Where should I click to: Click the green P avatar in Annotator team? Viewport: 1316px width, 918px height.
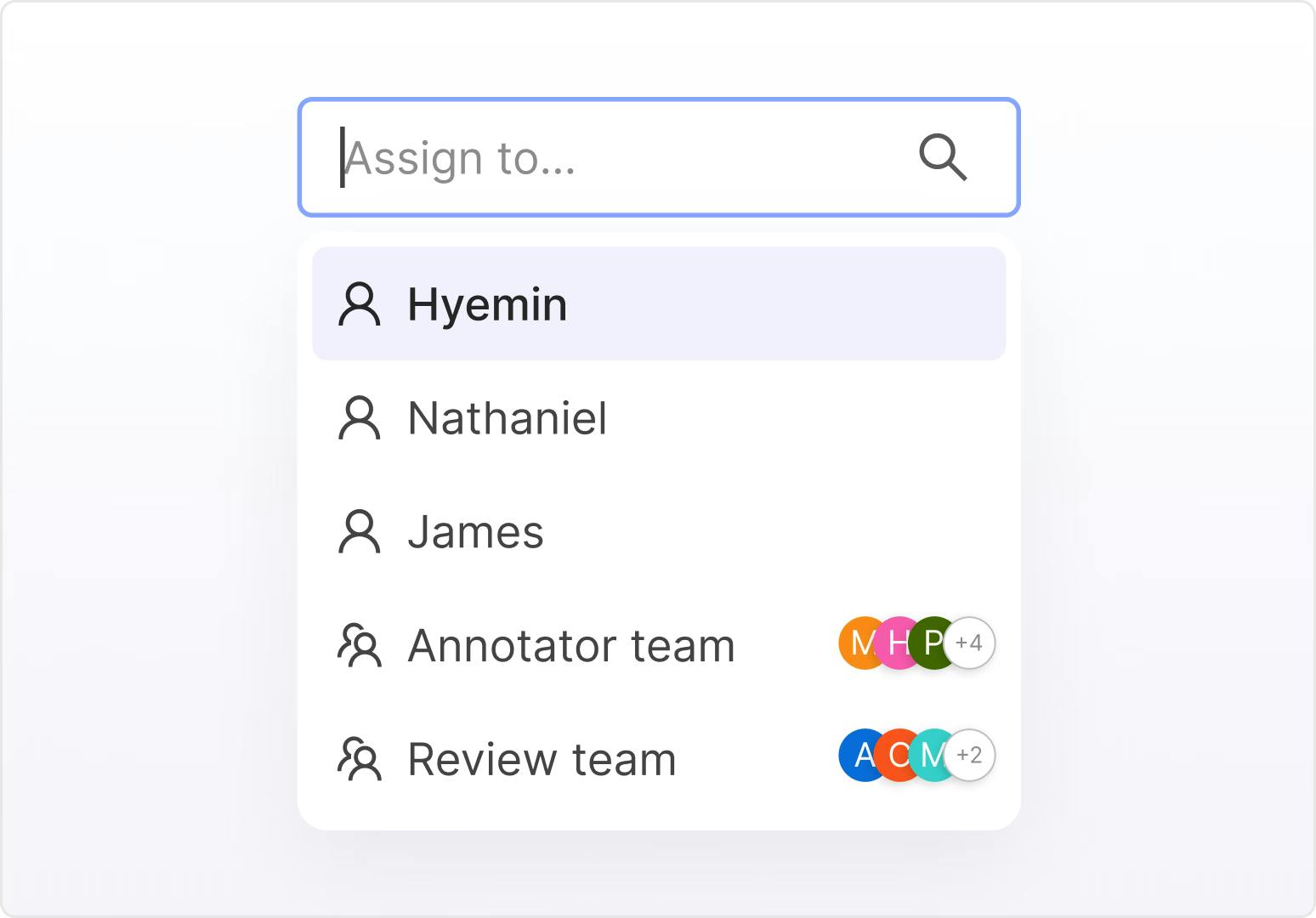(x=930, y=643)
